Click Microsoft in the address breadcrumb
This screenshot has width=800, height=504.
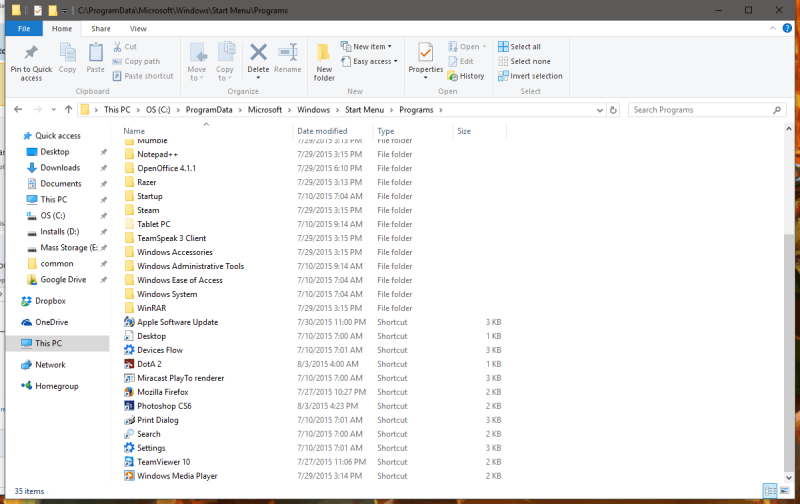265,110
